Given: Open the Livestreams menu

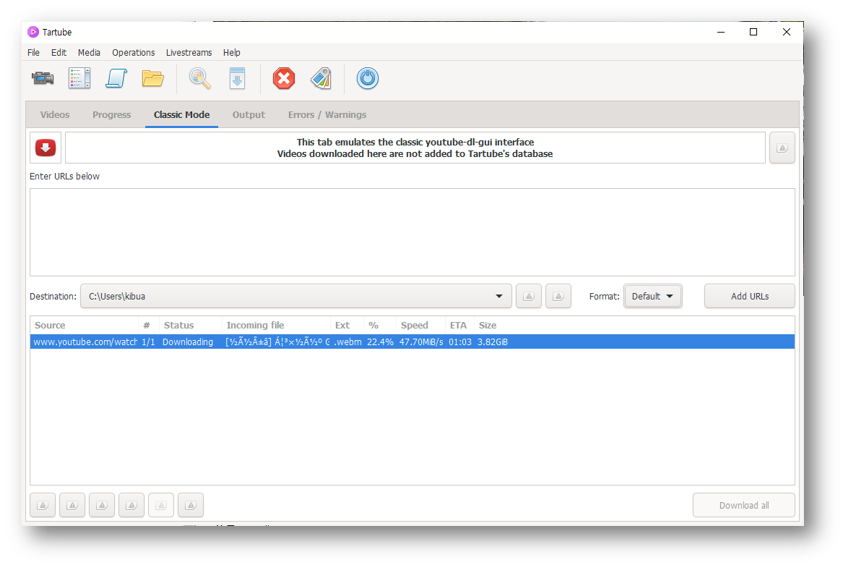Looking at the screenshot, I should point(189,53).
